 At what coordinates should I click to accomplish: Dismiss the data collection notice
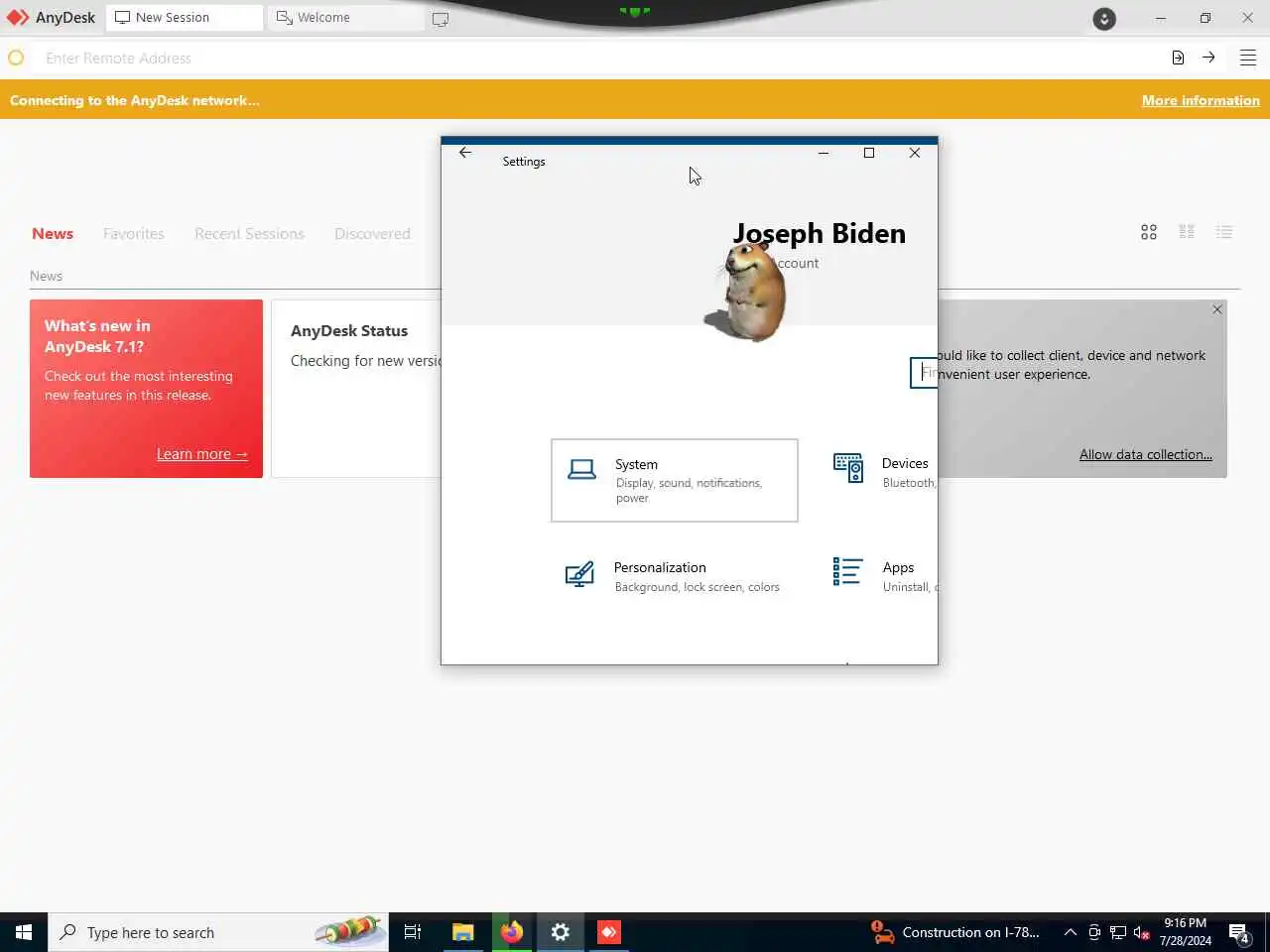tap(1217, 309)
